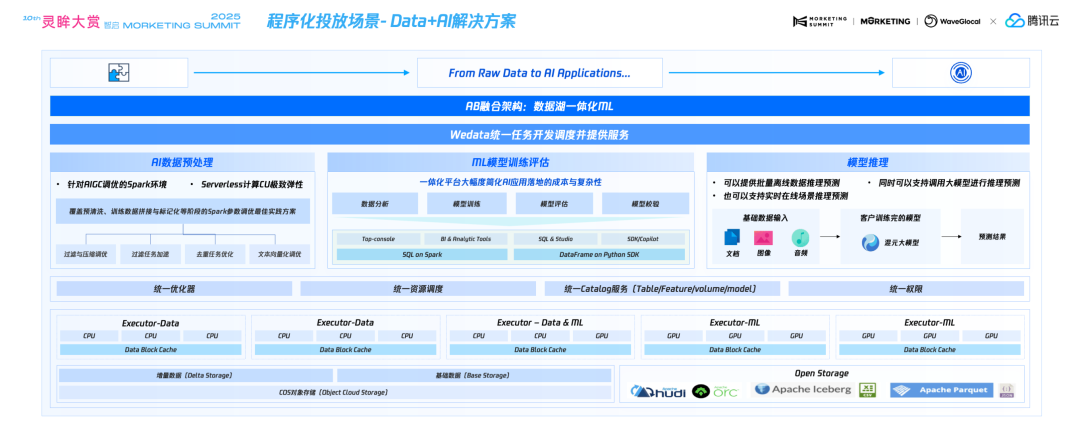Select the 数据分析 box
The image size is (1080, 442).
pos(375,204)
